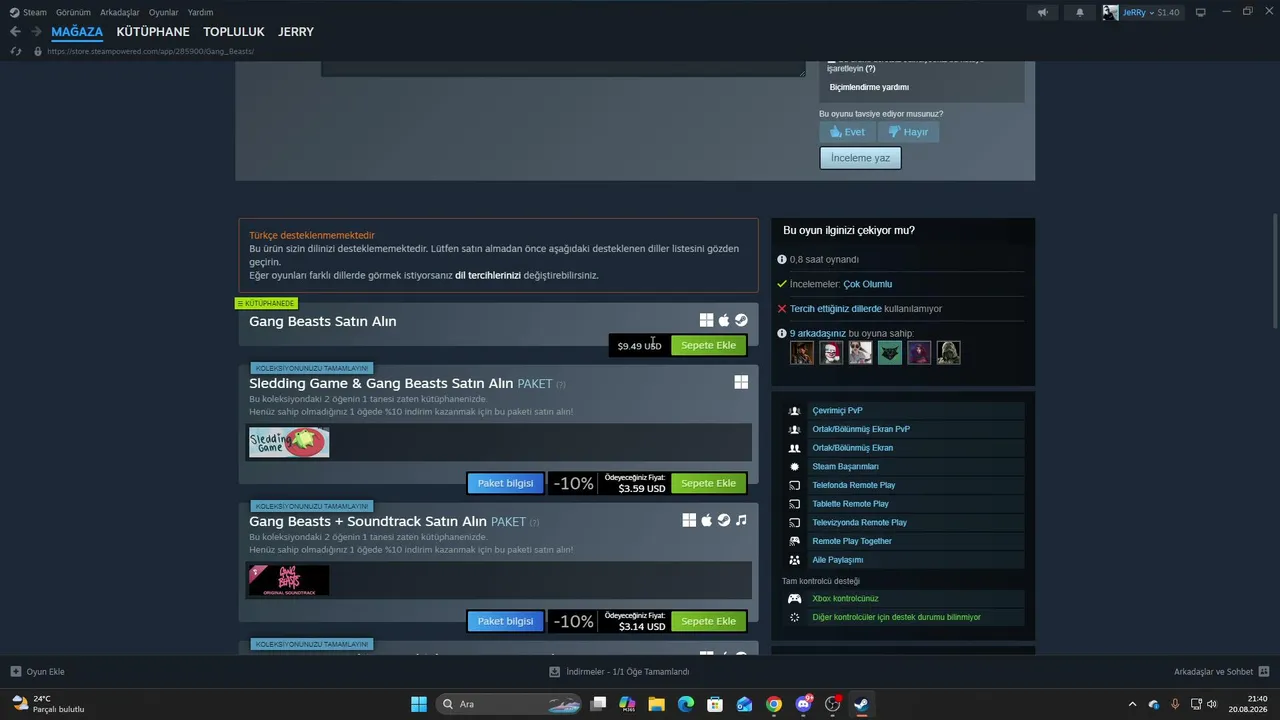Screen dimensions: 1280x720
Task: Open the Arkadaşlar ve Sohbet chat icon
Action: pos(1263,671)
